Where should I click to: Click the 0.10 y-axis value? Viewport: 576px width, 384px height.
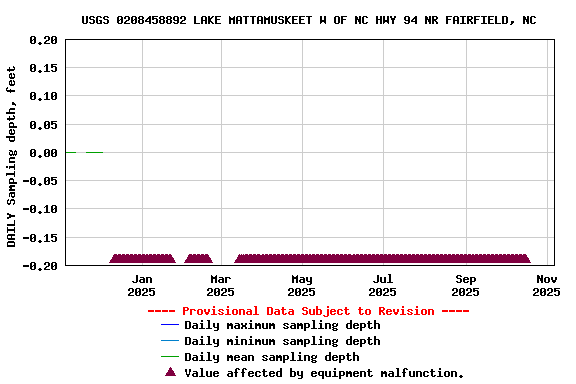click(x=43, y=96)
